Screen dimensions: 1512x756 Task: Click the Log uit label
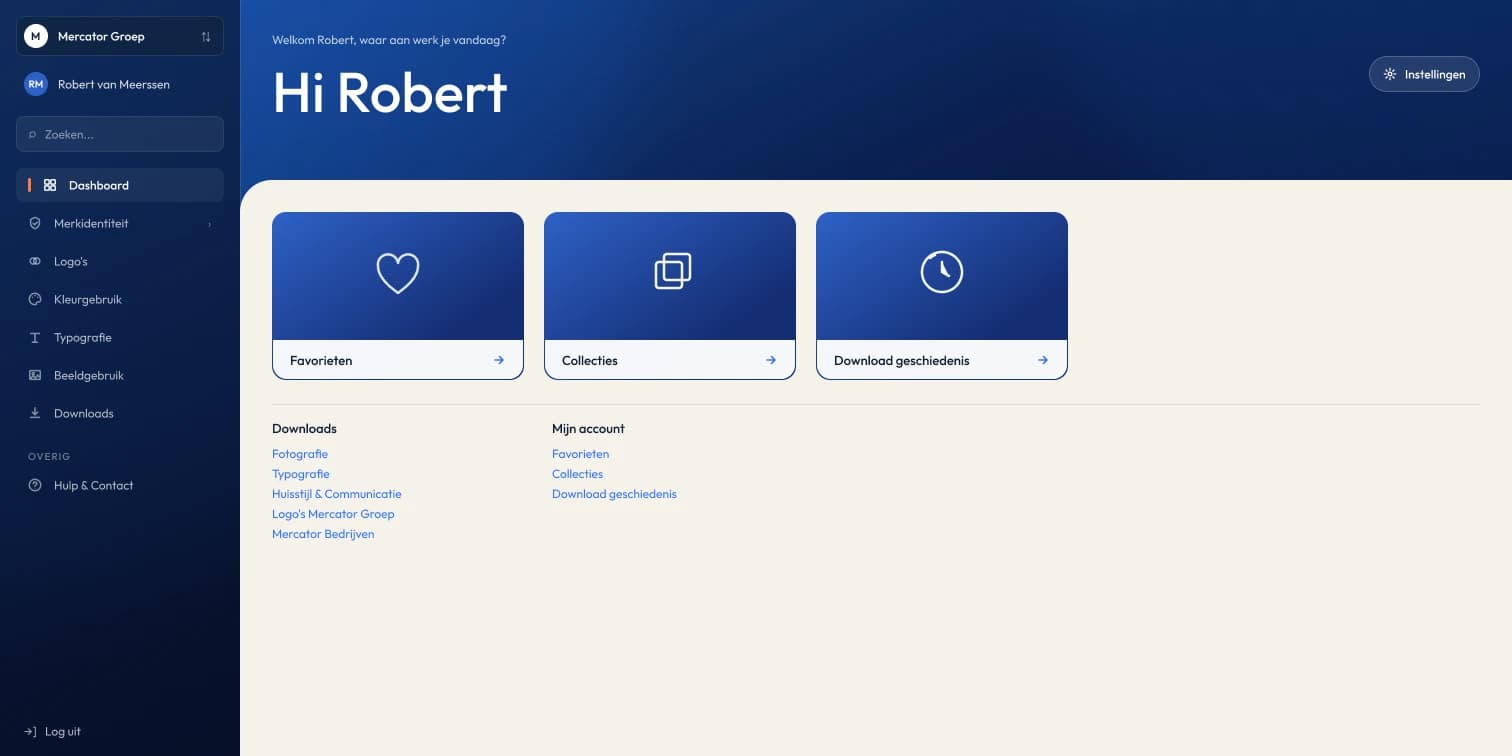[x=63, y=731]
